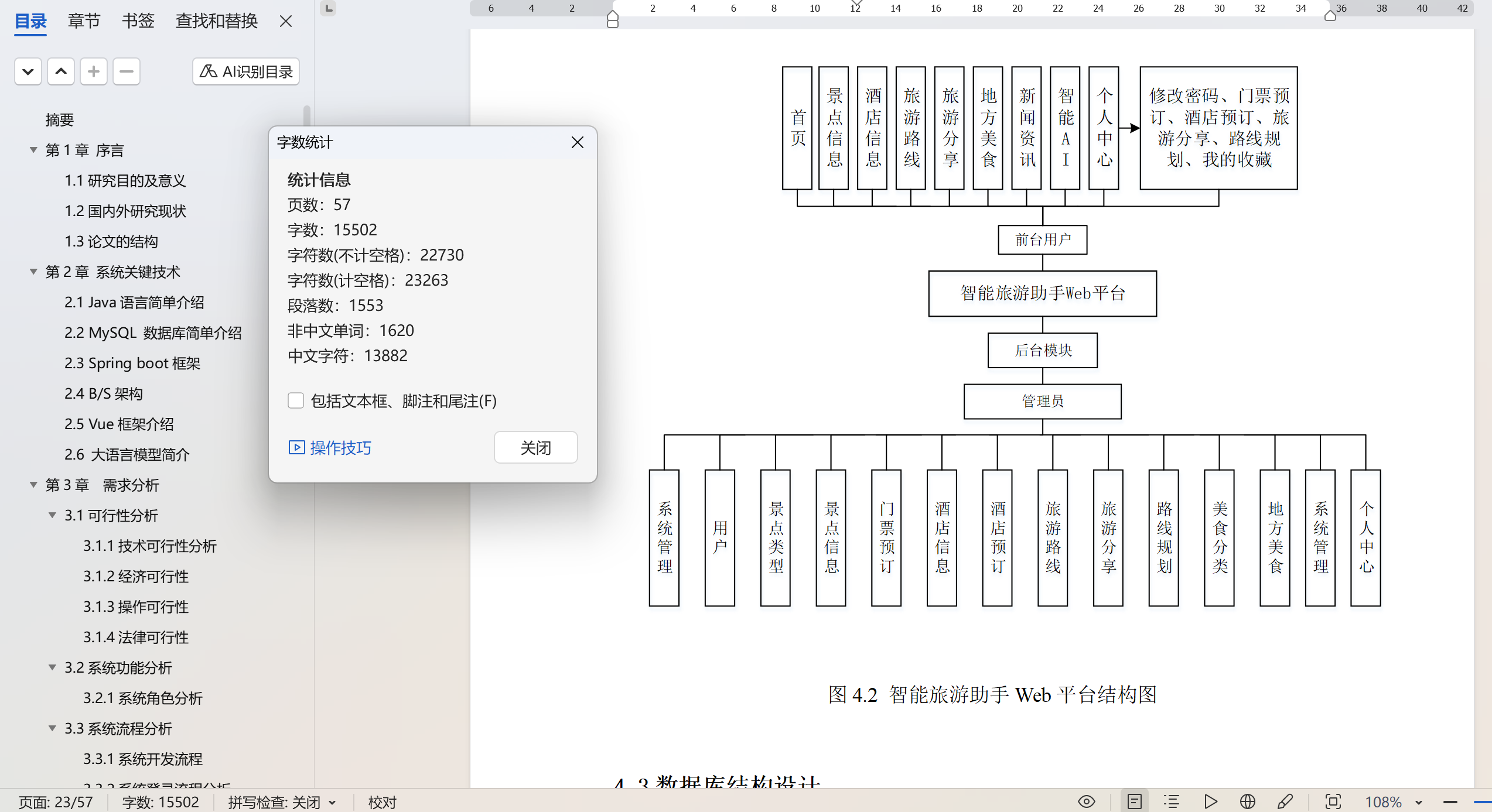Collapse the 第 2 章 系统关键技术 tree node
This screenshot has height=812, width=1492.
pyautogui.click(x=34, y=272)
